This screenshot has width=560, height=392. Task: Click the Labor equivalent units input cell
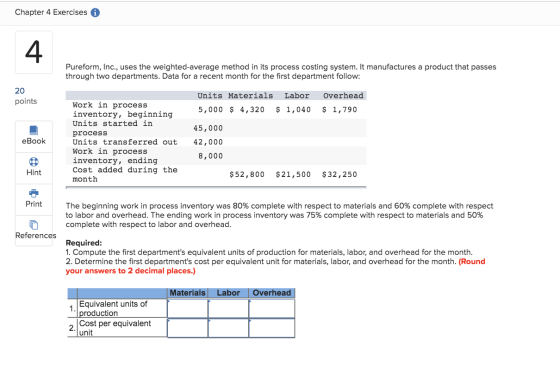[228, 308]
